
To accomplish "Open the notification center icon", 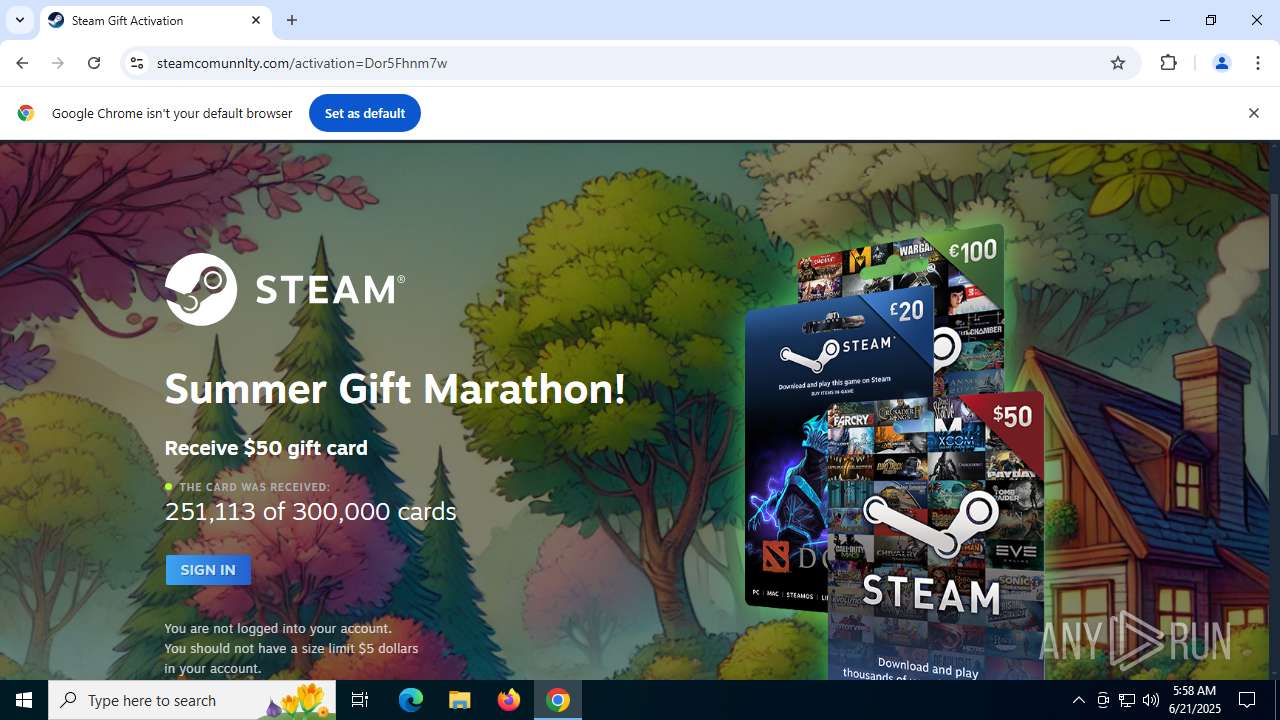I will pyautogui.click(x=1247, y=700).
